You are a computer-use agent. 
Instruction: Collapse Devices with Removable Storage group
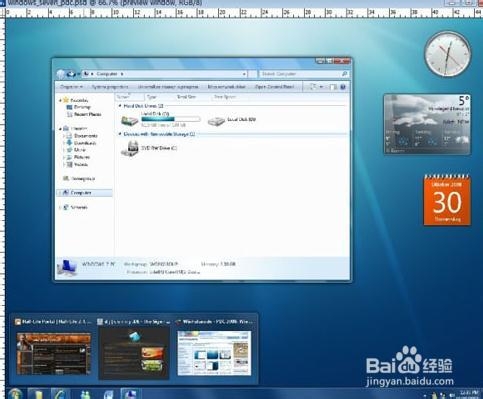[120, 134]
